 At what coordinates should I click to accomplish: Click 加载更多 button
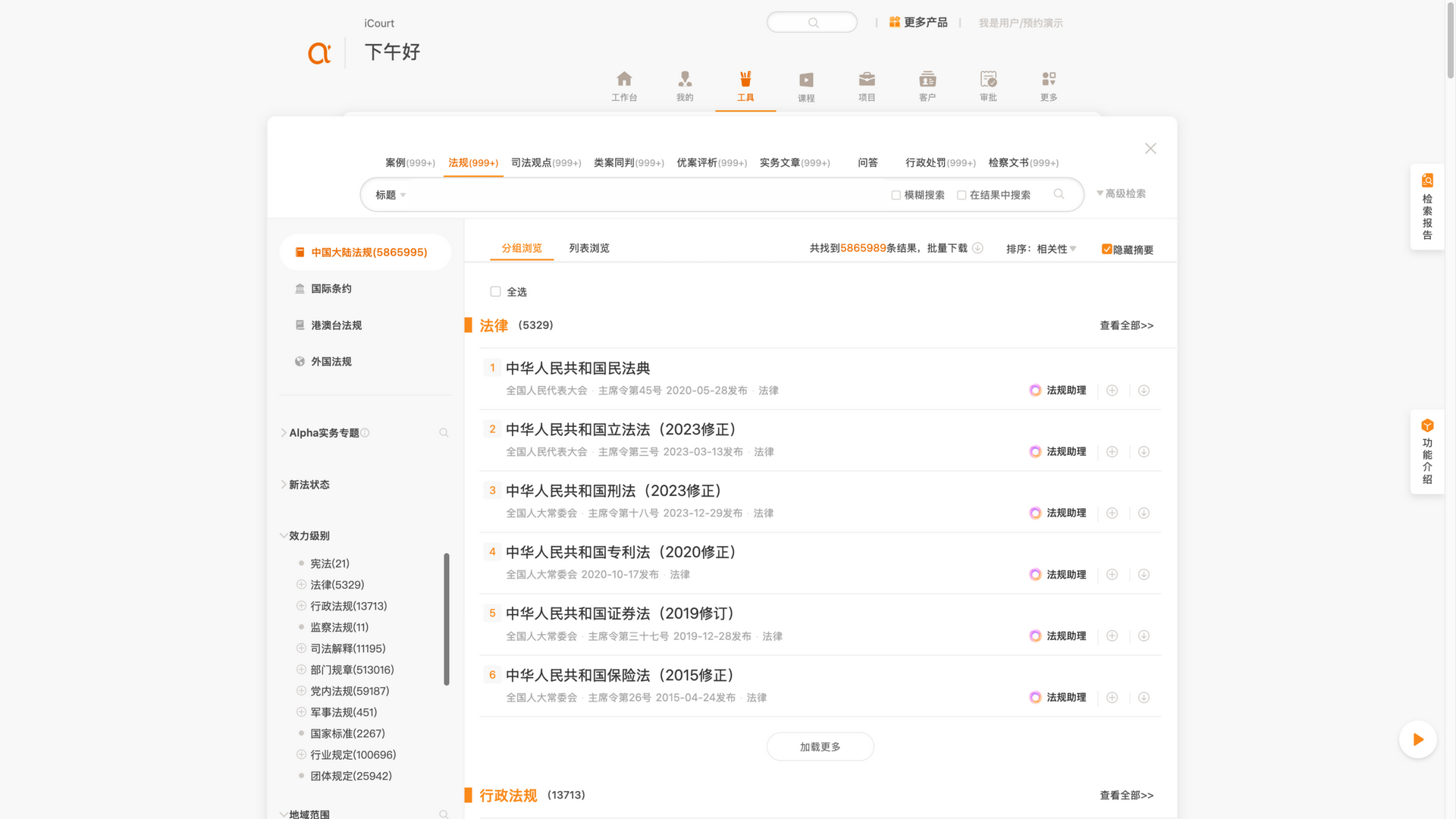pos(820,747)
